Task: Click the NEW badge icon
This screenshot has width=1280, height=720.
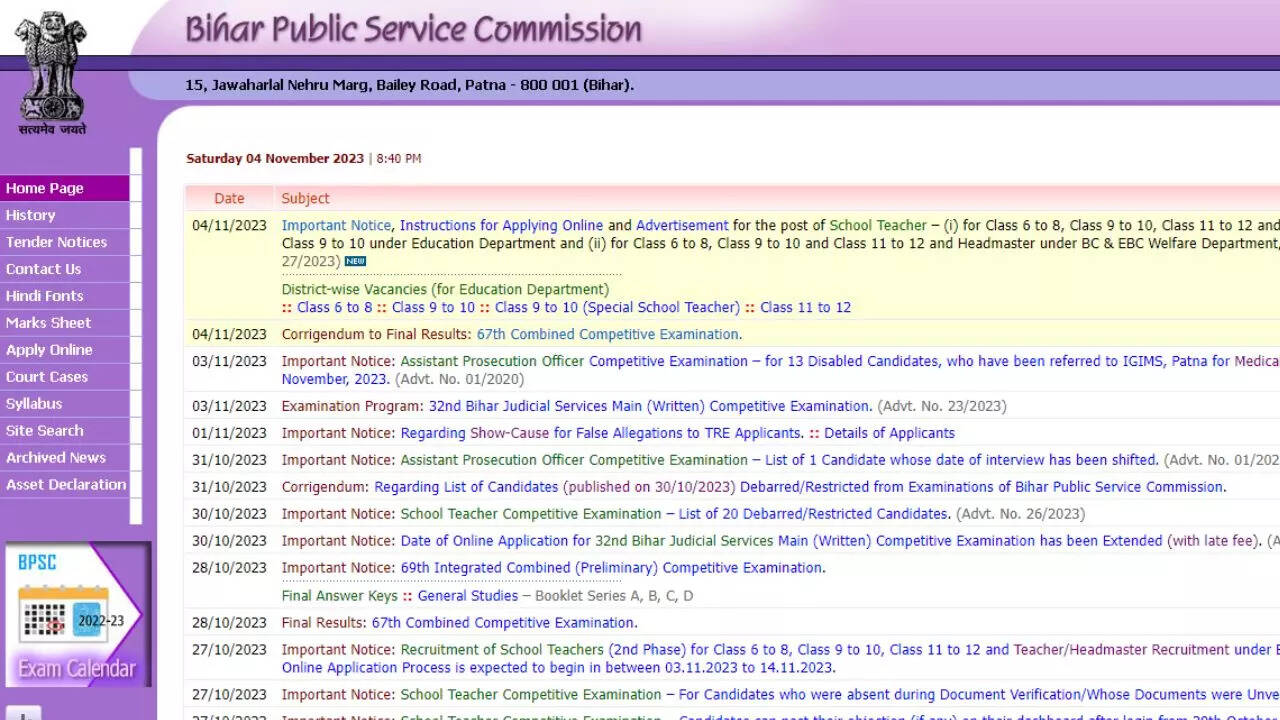Action: [x=355, y=262]
